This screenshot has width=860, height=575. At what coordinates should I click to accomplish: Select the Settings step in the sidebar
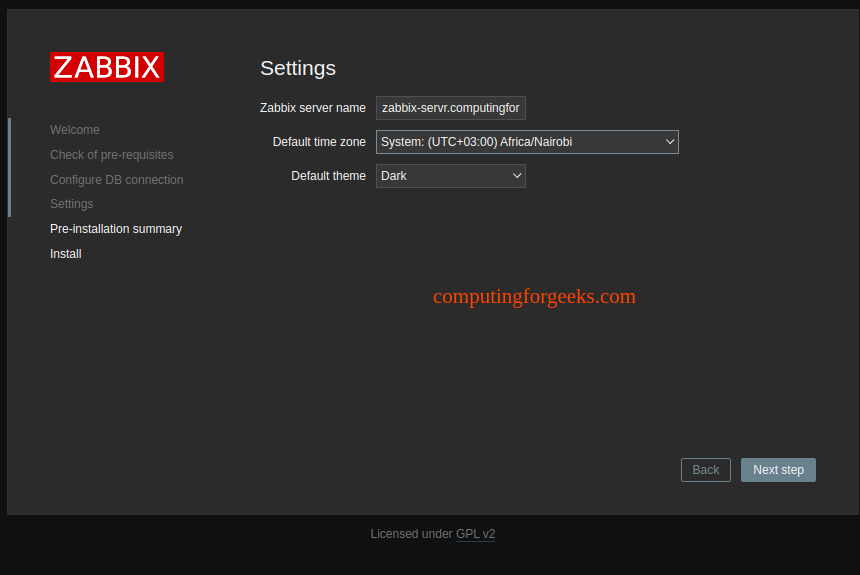click(72, 204)
